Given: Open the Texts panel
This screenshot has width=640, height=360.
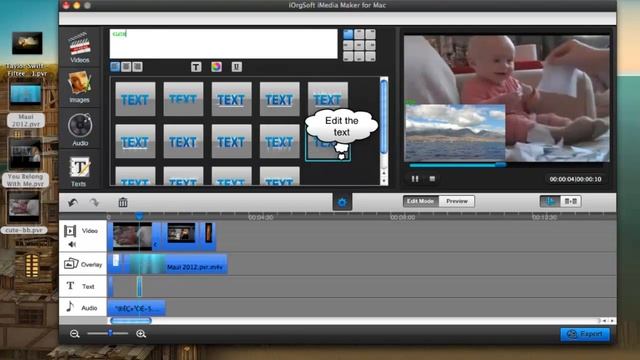Looking at the screenshot, I should point(79,171).
